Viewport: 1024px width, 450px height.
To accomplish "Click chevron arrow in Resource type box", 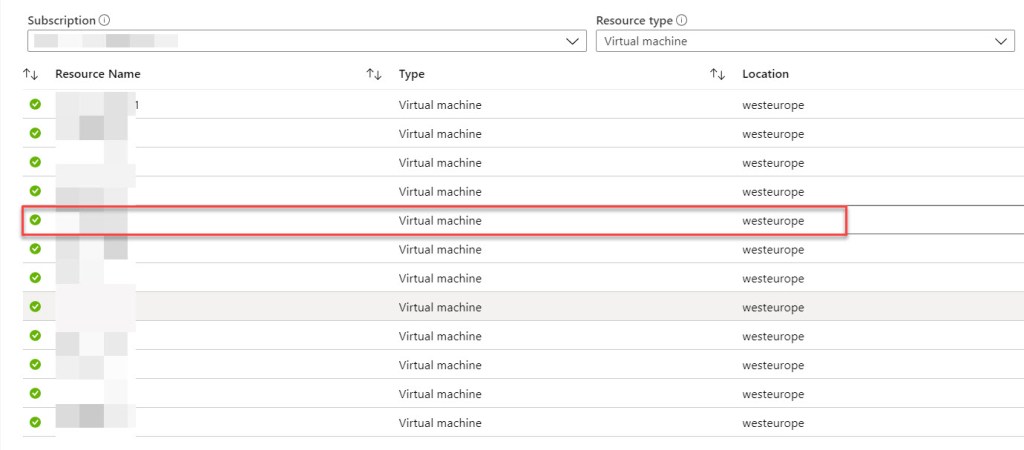I will (x=1001, y=41).
